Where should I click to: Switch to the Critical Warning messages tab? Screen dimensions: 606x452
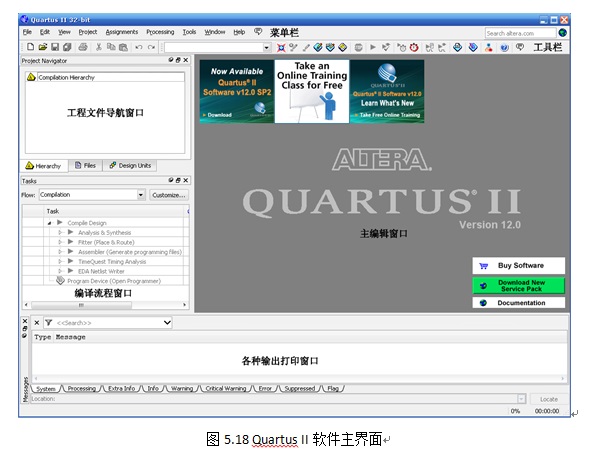pyautogui.click(x=226, y=388)
